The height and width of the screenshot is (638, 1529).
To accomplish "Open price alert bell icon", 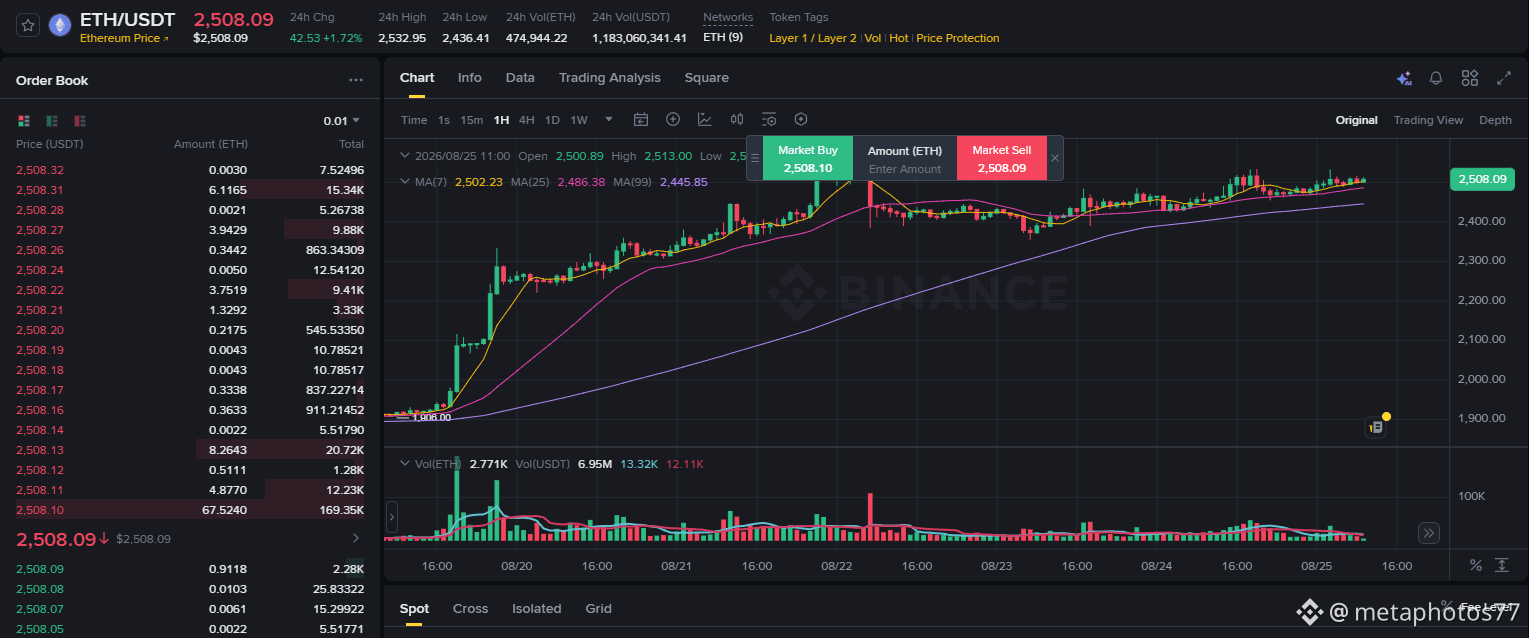I will coord(1436,78).
